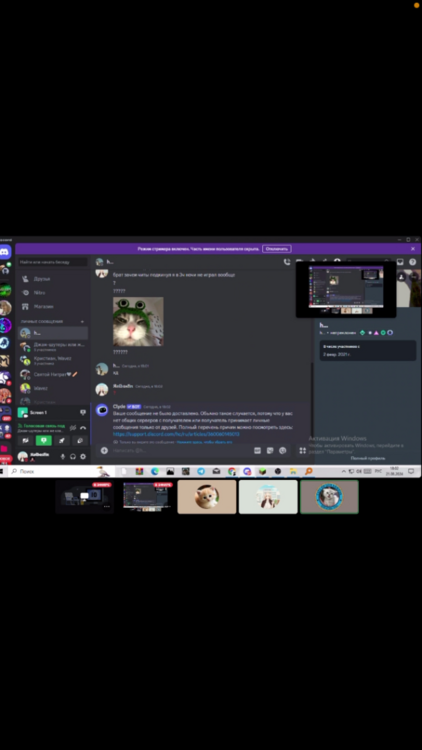The height and width of the screenshot is (750, 422).
Task: Open Discord home via the logo icon
Action: 5,252
